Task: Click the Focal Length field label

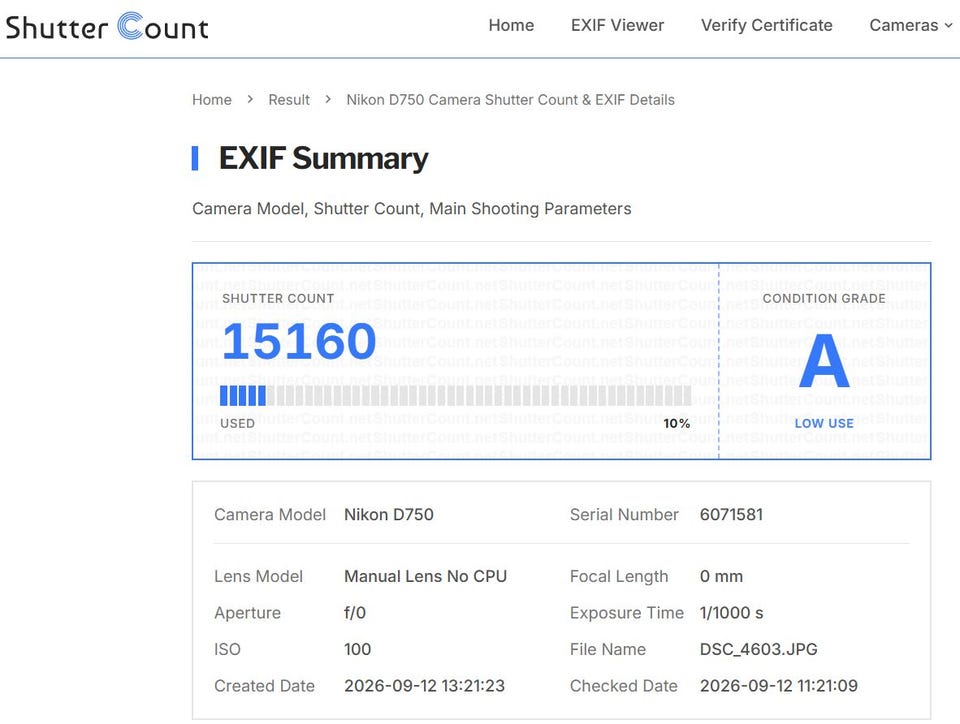Action: [x=619, y=577]
